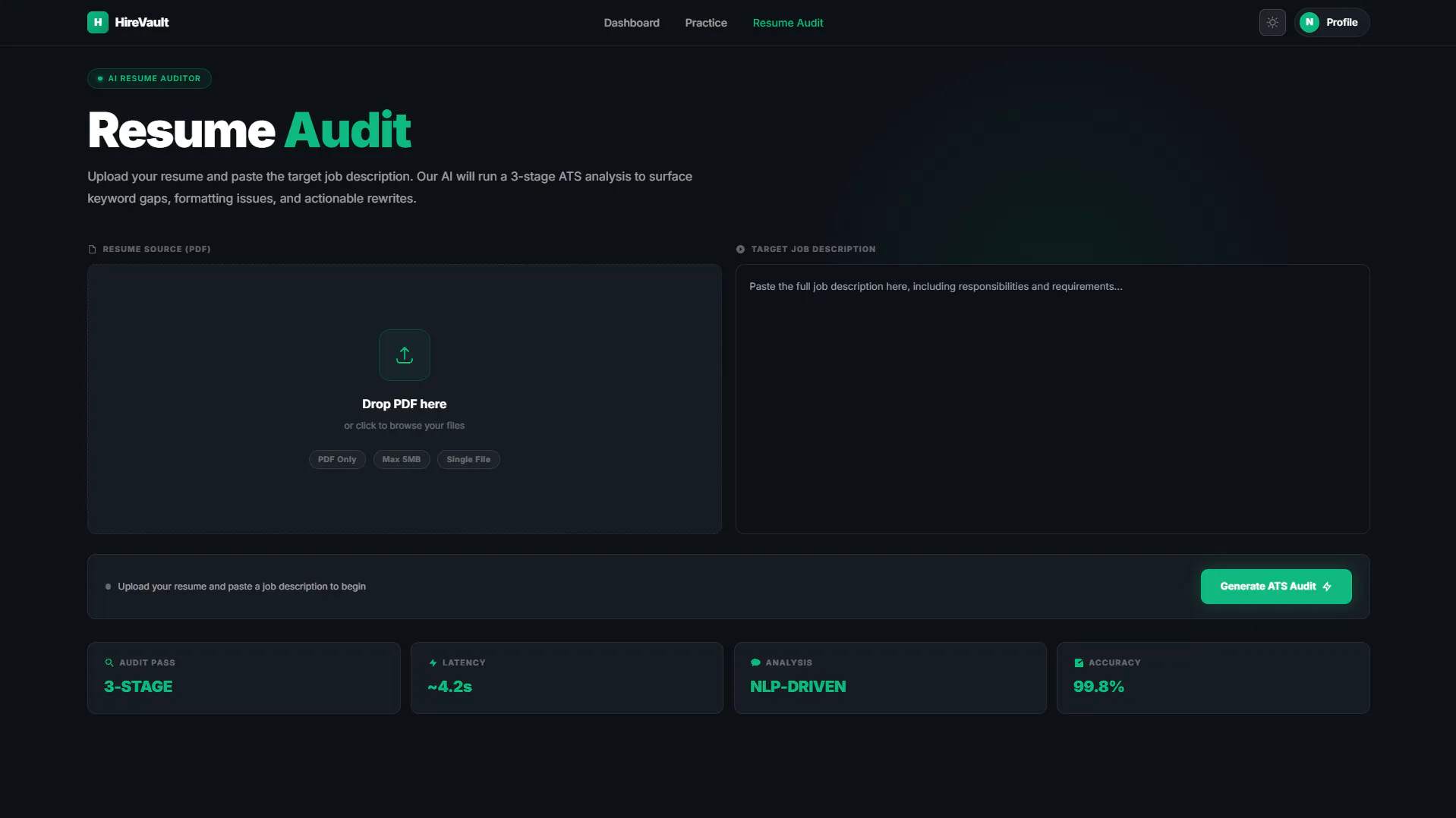Screen dimensions: 1456x818
Task: Click the Accuracy checkmark icon
Action: (x=1079, y=662)
